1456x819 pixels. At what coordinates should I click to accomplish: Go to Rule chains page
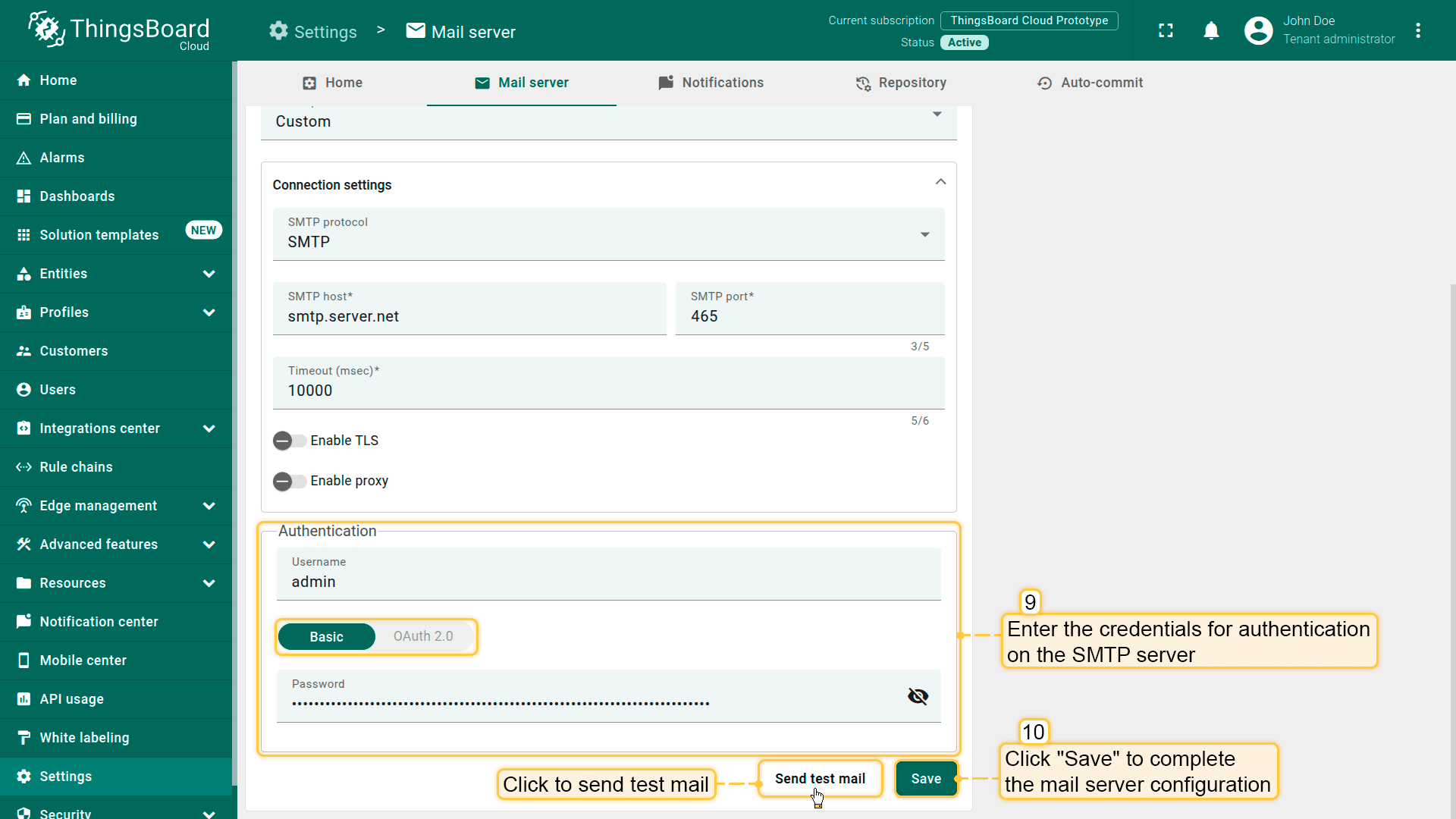pos(76,467)
